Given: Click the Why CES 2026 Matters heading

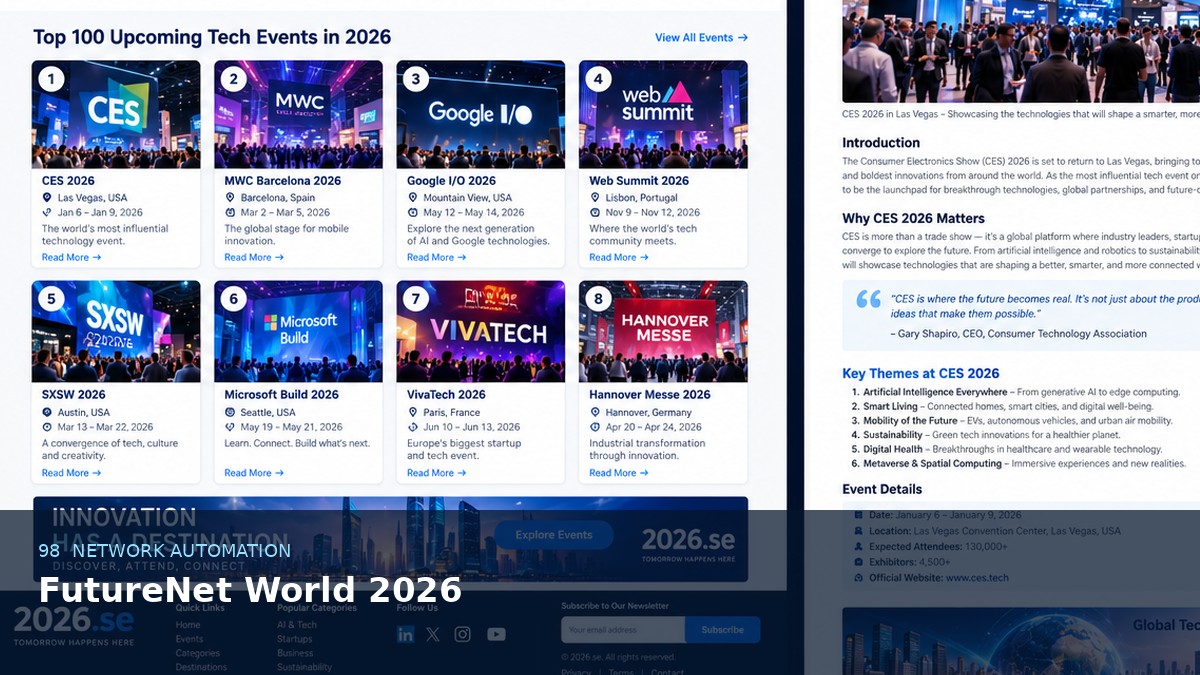Looking at the screenshot, I should pos(913,218).
